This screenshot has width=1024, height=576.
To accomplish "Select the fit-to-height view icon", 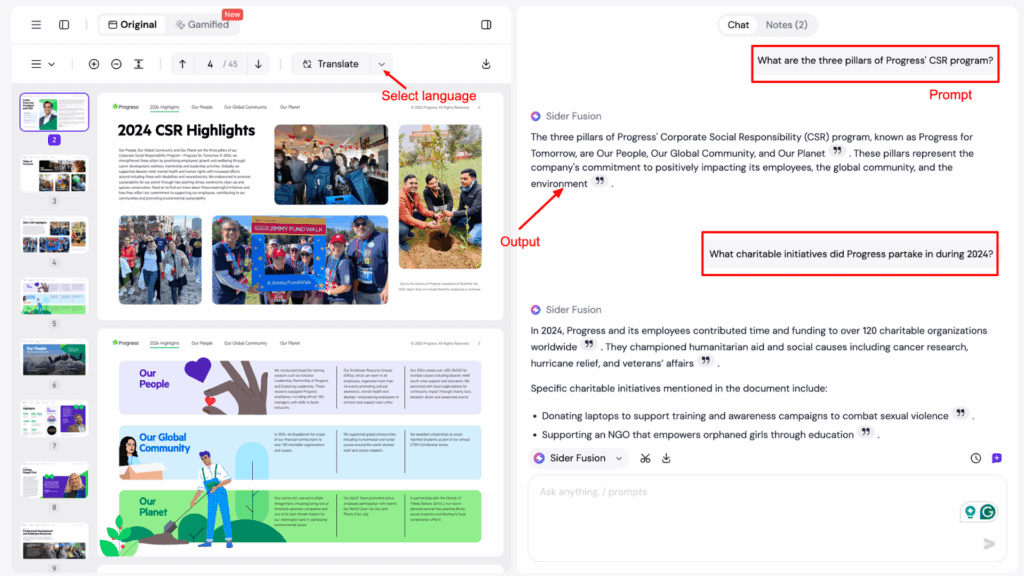I will click(137, 63).
